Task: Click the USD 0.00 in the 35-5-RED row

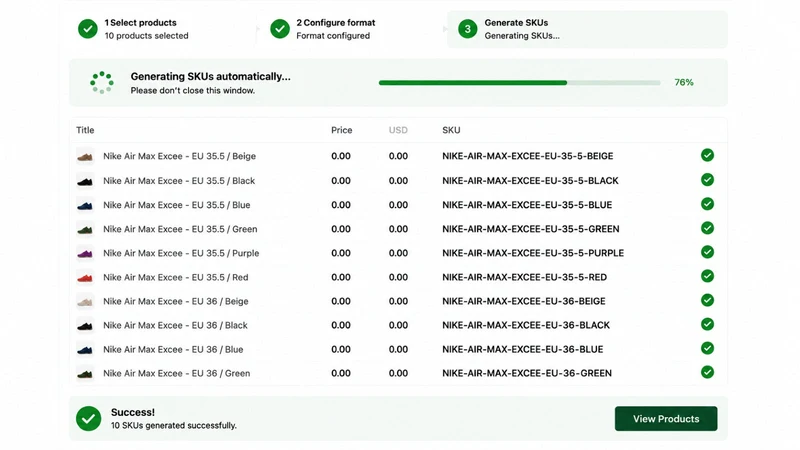Action: pos(398,278)
